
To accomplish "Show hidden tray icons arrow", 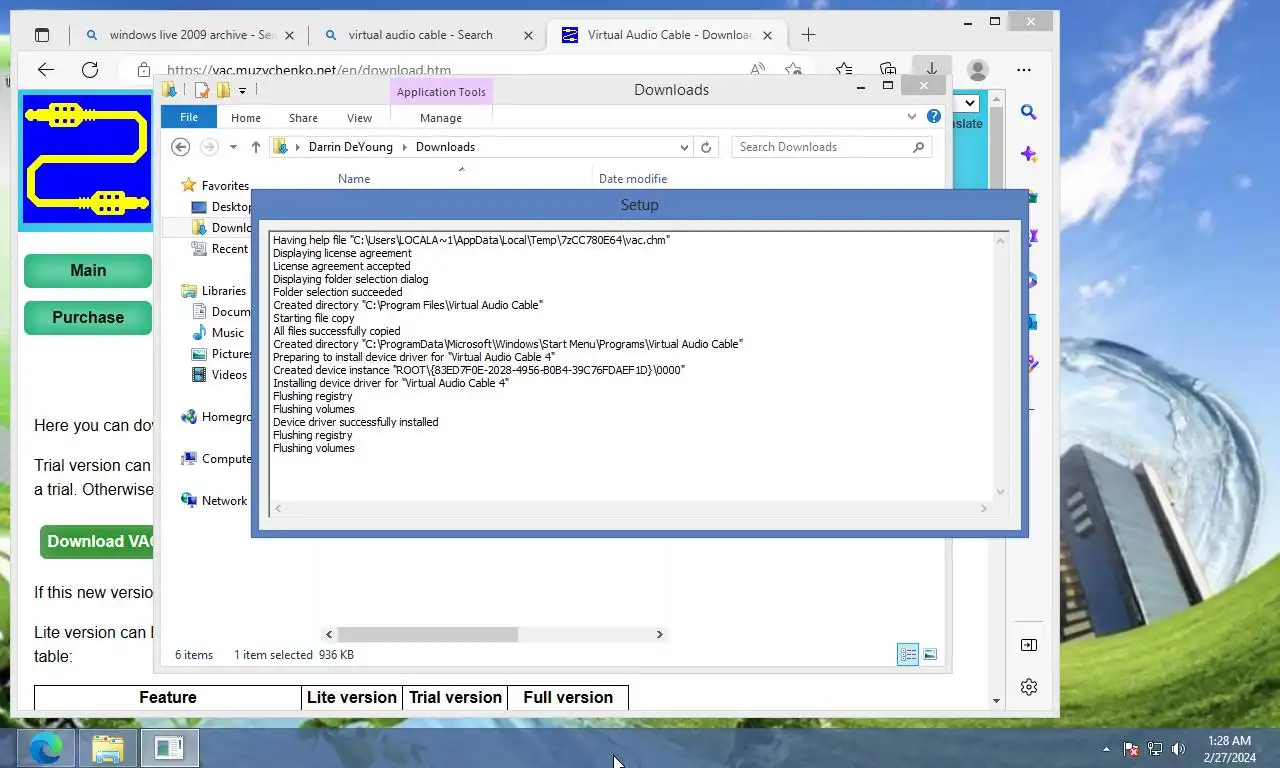I will point(1106,749).
